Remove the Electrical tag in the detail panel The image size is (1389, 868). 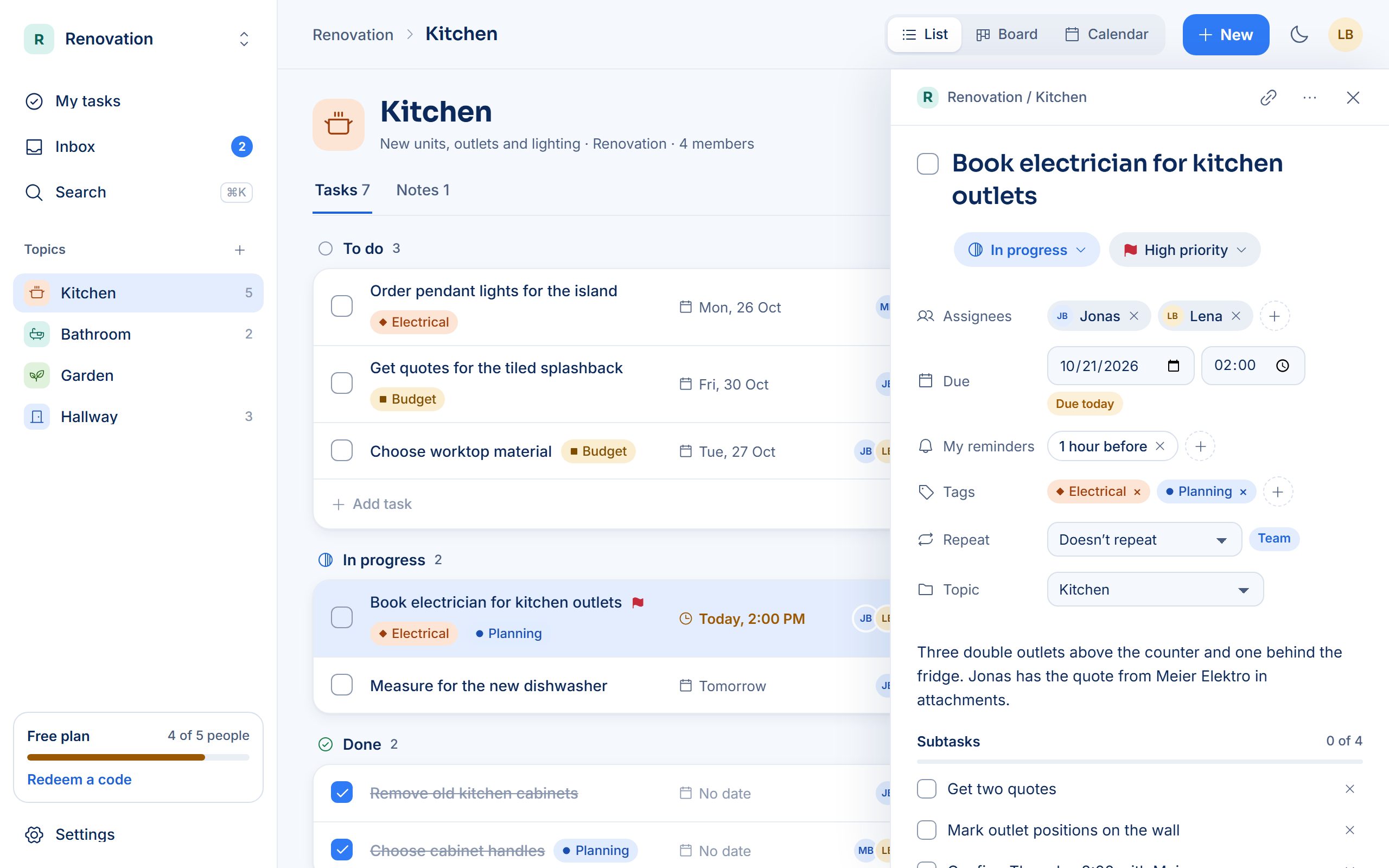coord(1137,492)
